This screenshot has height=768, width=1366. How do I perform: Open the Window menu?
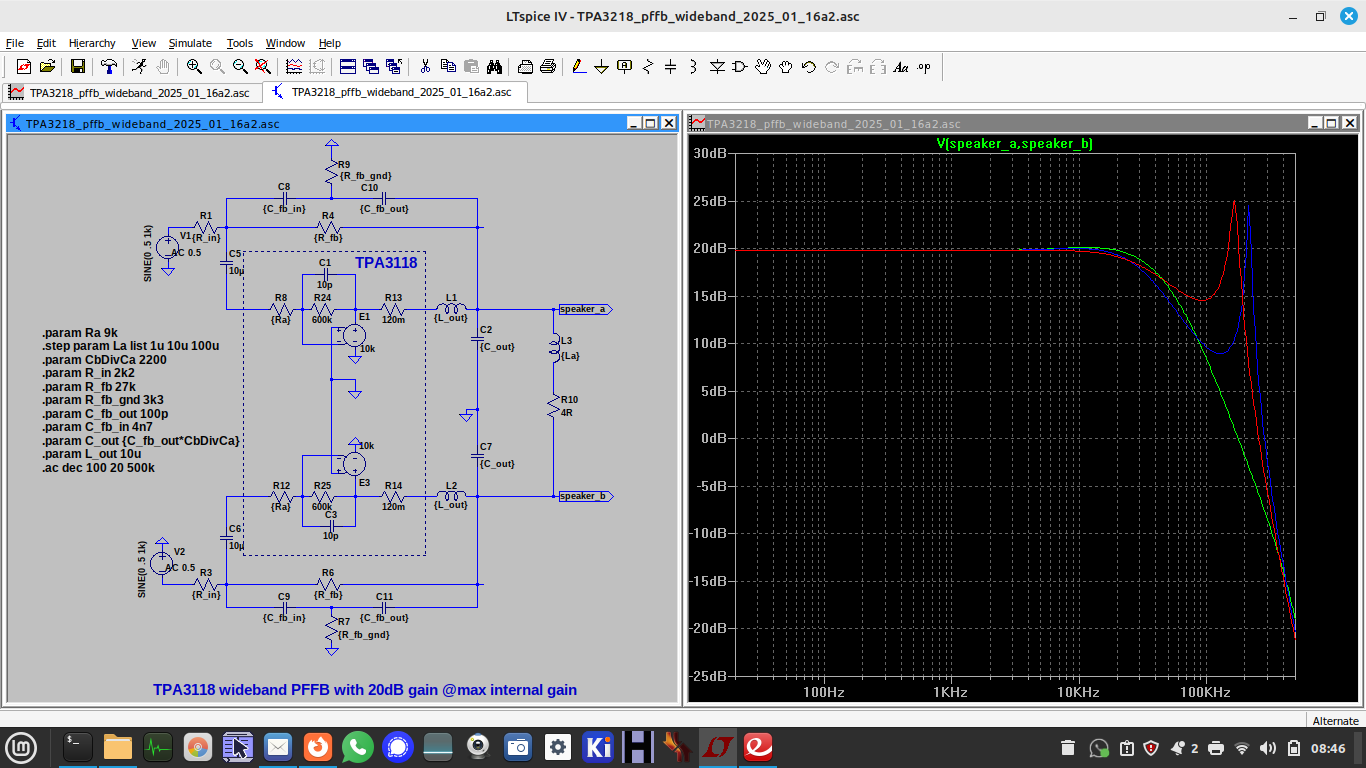click(x=285, y=43)
